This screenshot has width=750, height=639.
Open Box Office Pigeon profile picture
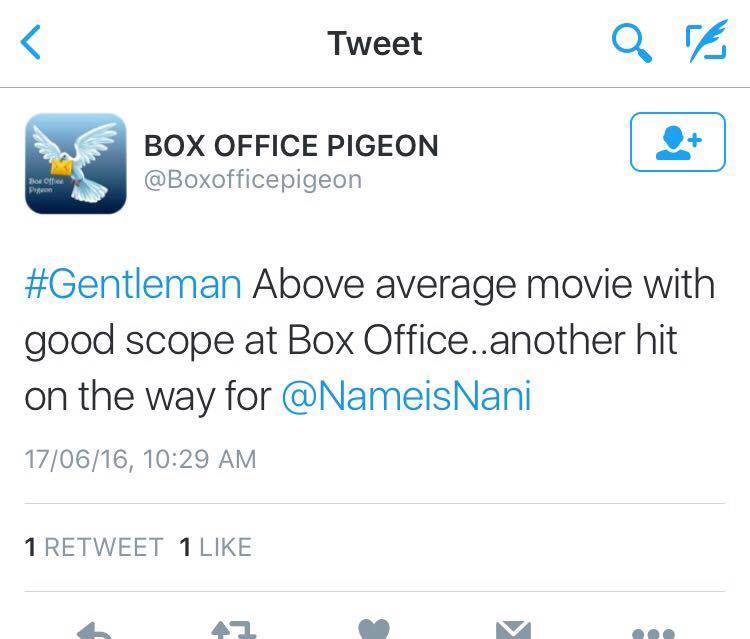(76, 163)
